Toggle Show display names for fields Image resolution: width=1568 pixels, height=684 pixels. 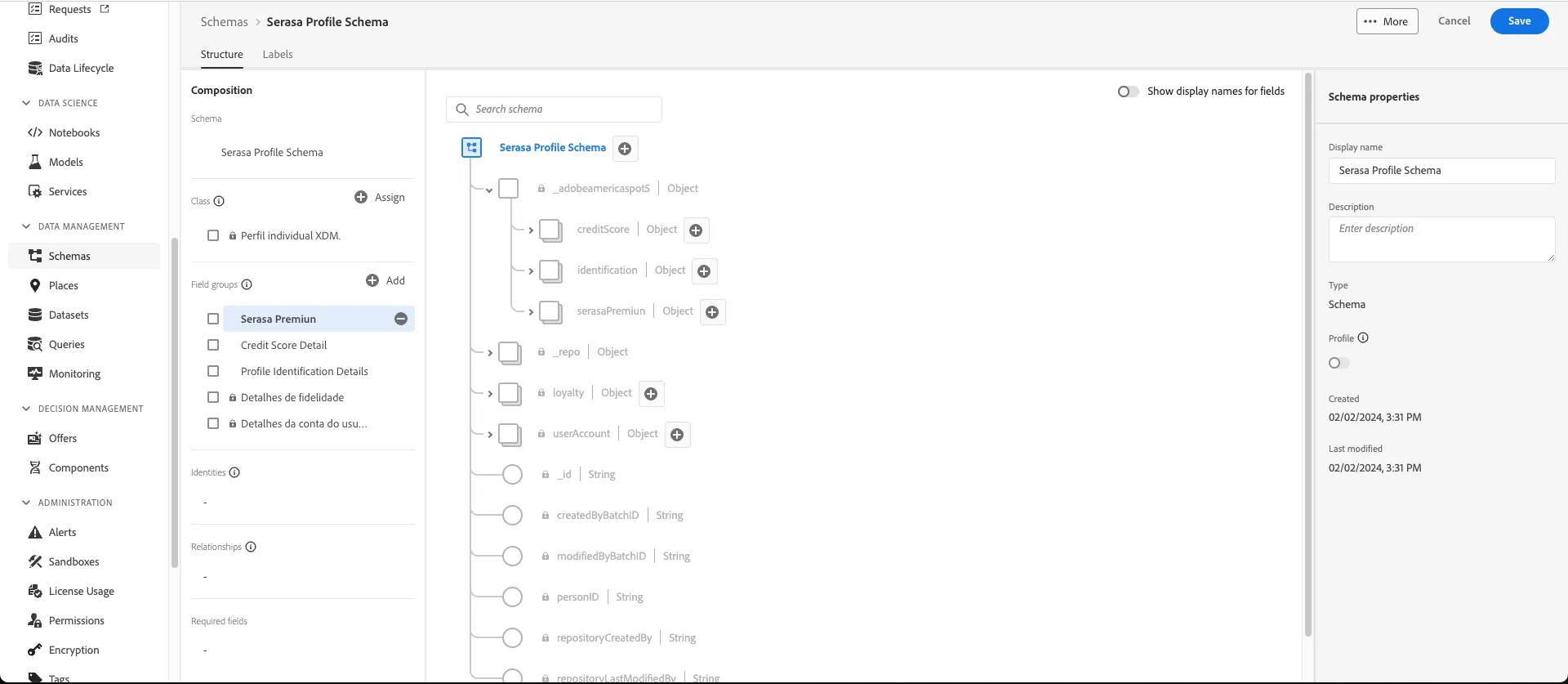coord(1128,92)
